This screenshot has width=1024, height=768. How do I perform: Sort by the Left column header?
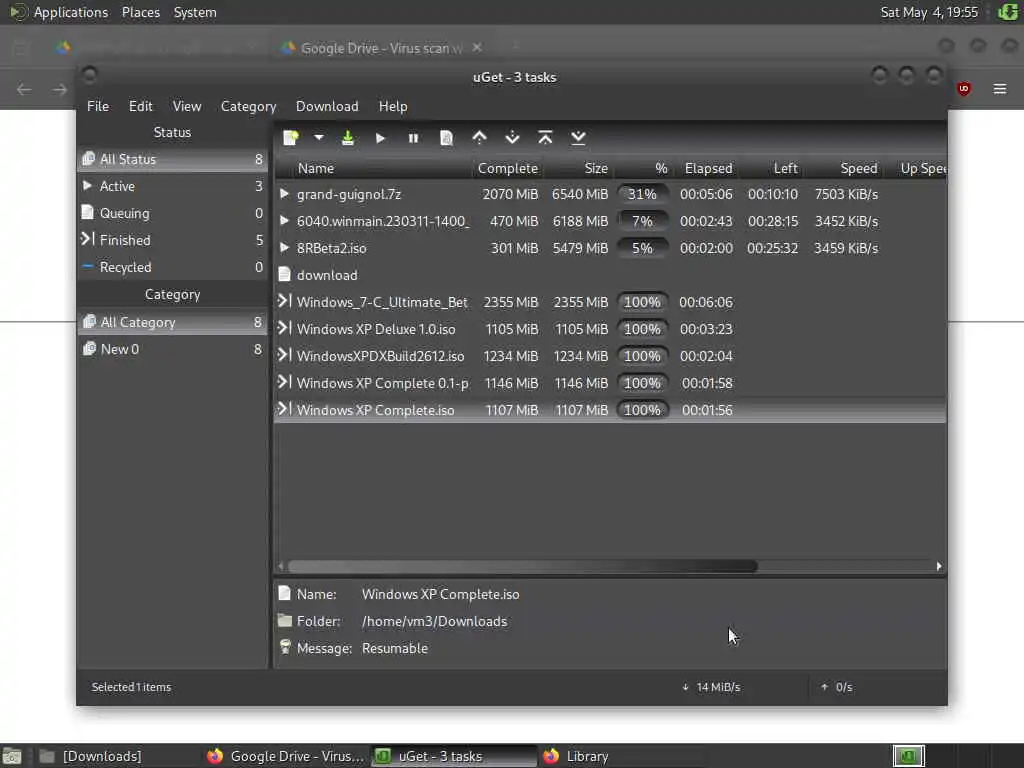[x=773, y=168]
